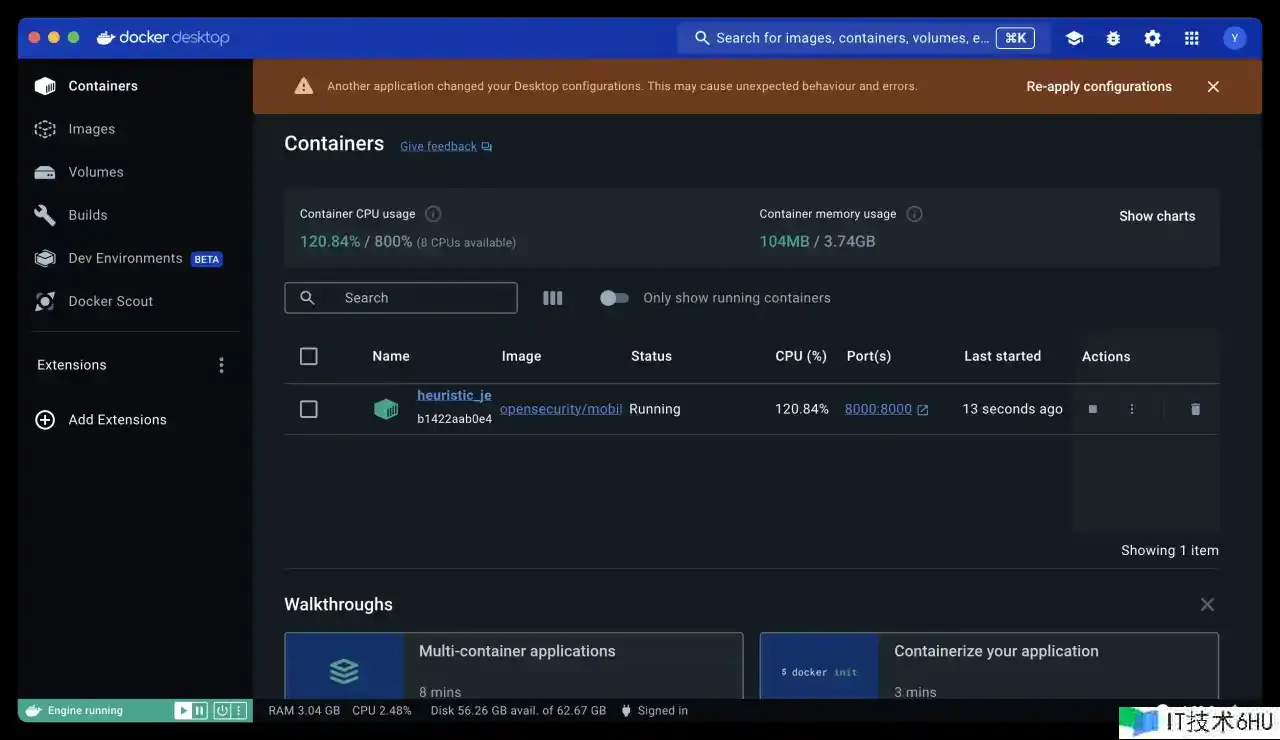
Task: Click the search bar for images and containers
Action: pos(864,38)
